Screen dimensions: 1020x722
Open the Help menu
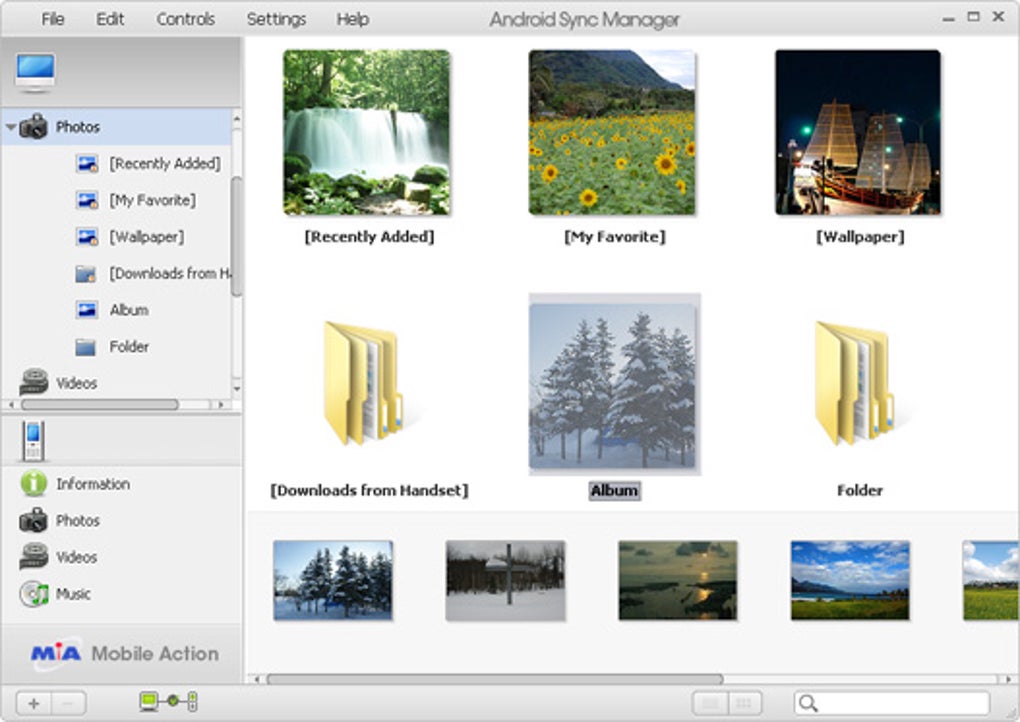click(353, 20)
